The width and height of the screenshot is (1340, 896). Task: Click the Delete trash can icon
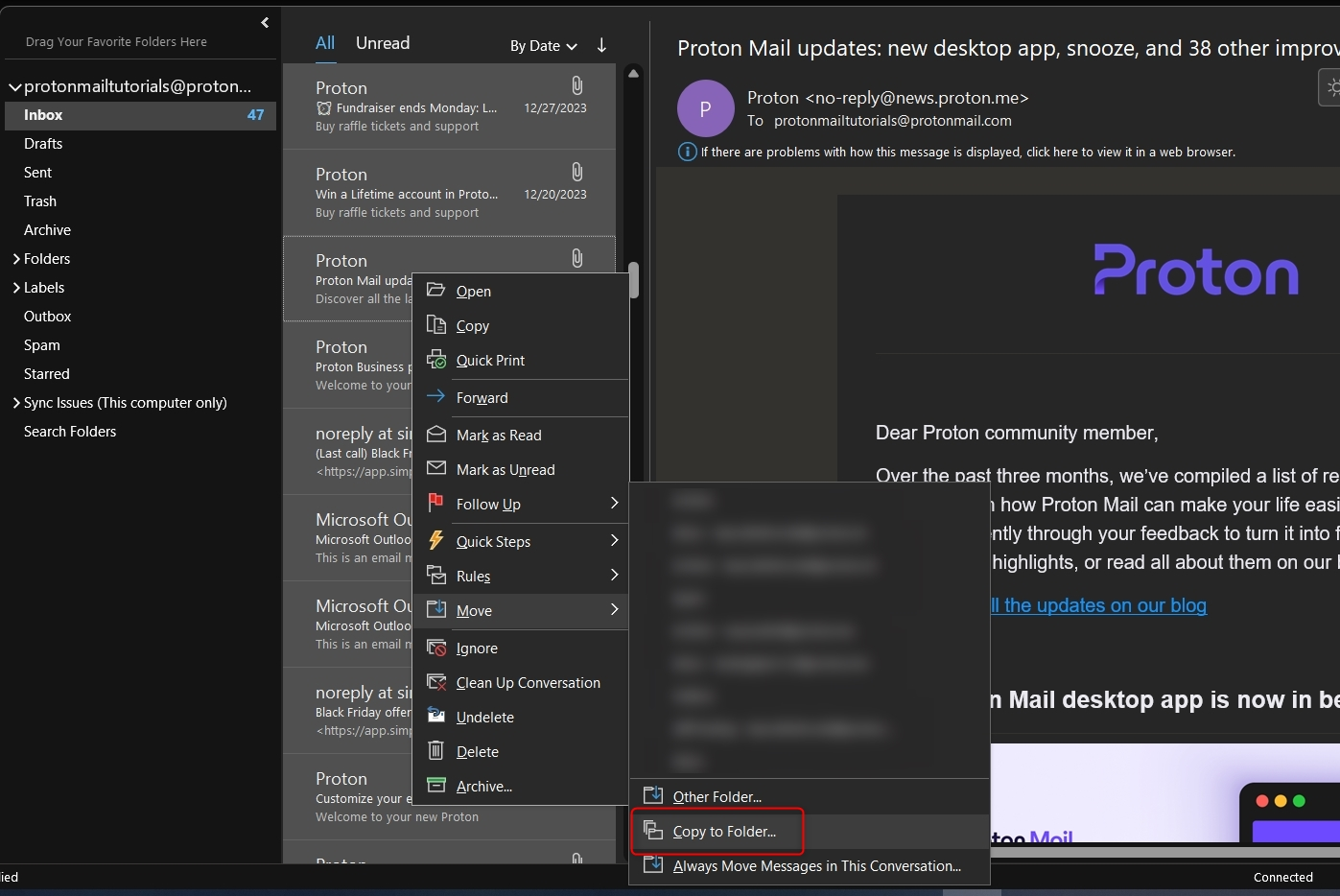coord(435,750)
